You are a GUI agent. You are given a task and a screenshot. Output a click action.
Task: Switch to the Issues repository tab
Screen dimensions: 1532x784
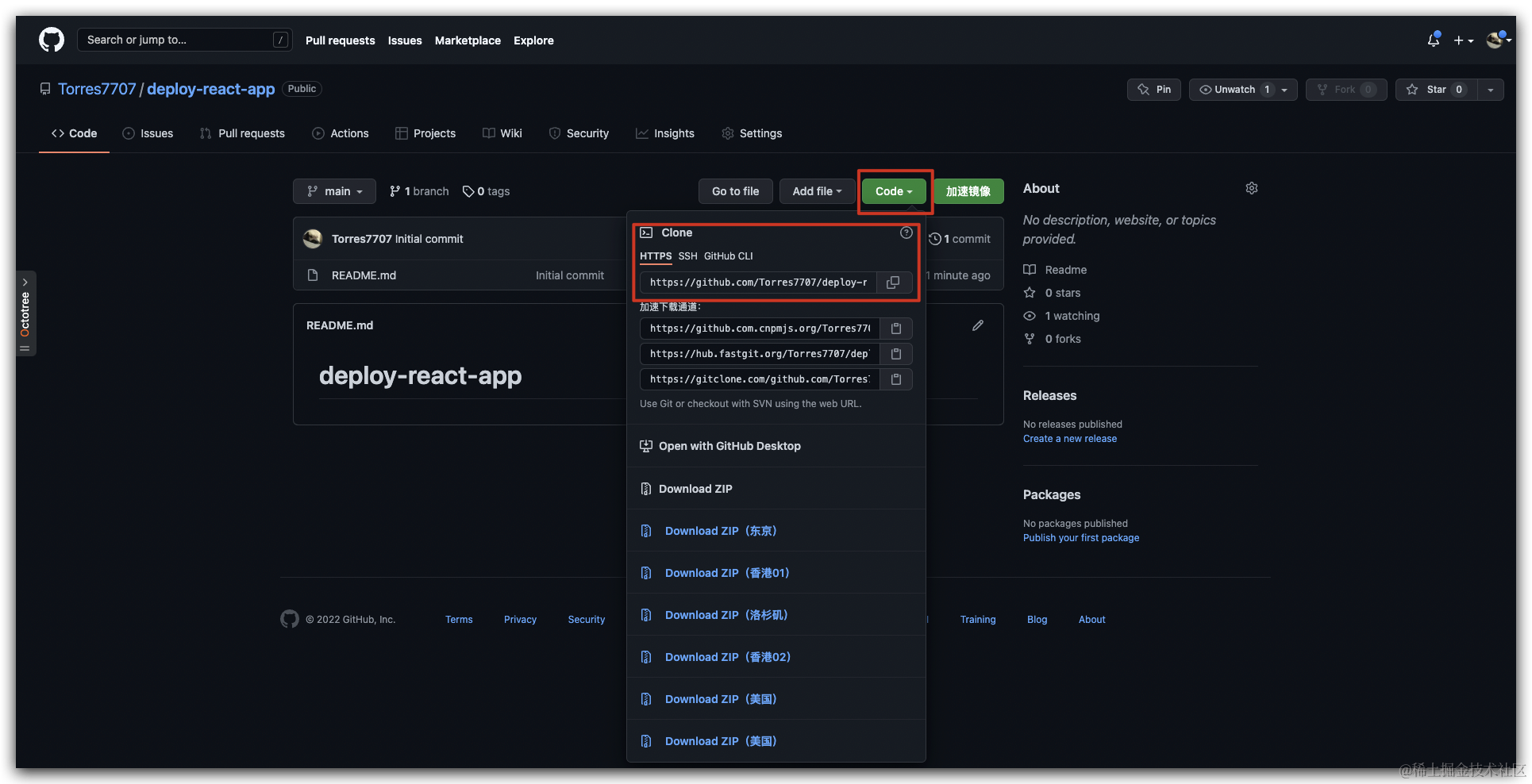[x=148, y=133]
